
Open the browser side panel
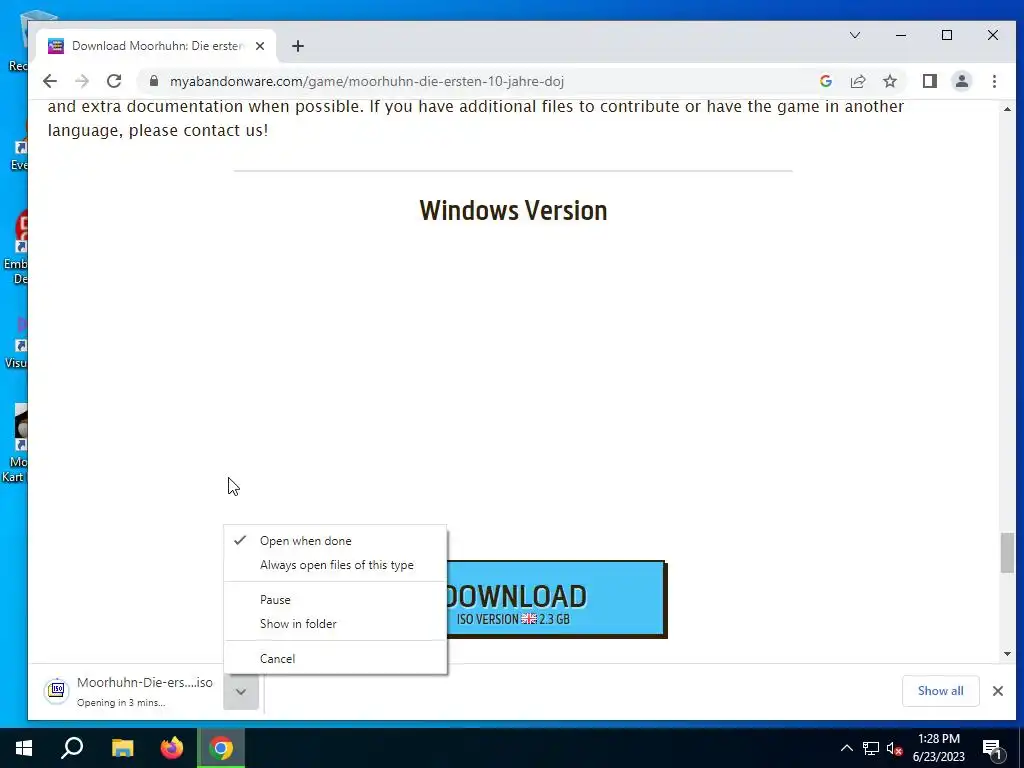click(929, 81)
